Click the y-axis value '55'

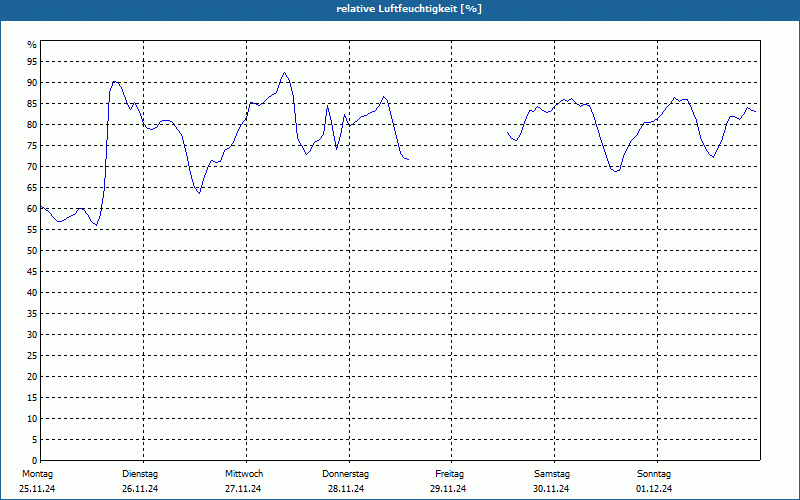click(x=32, y=230)
